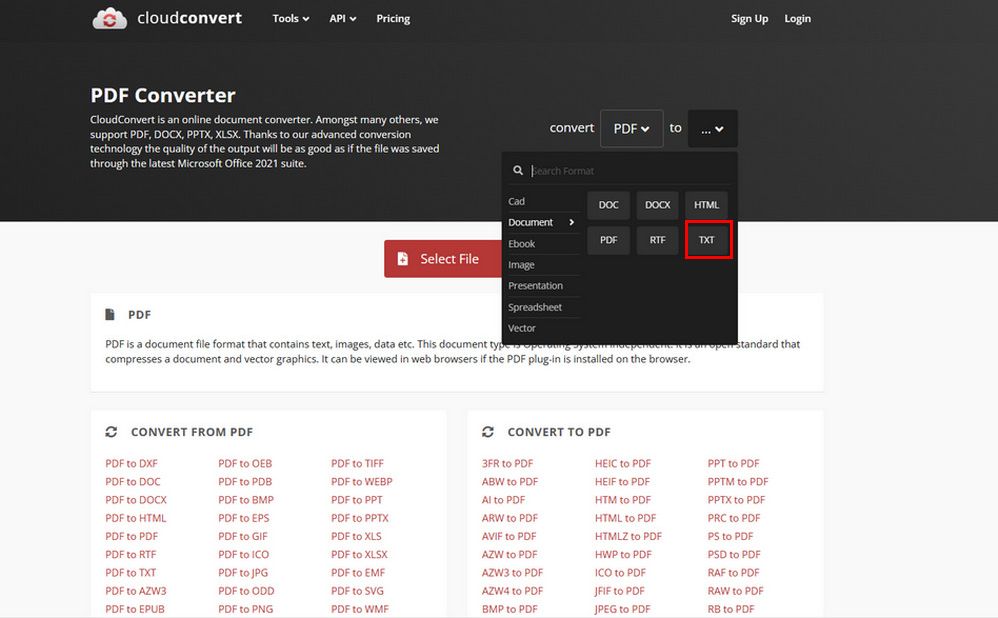
Task: Choose the HTML format button
Action: pyautogui.click(x=706, y=205)
